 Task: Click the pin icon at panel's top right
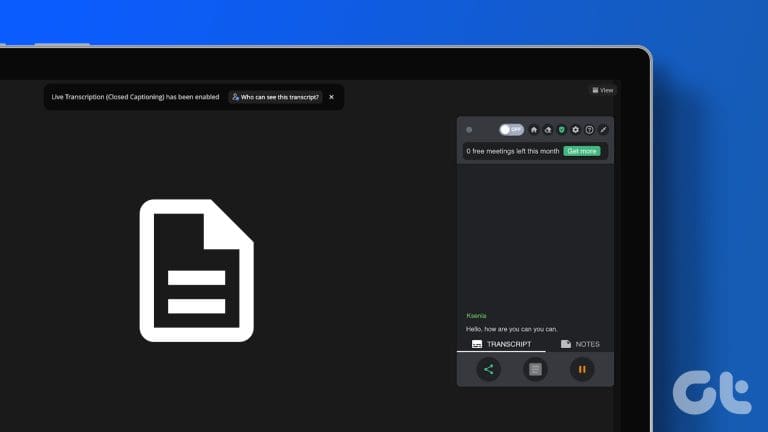point(603,130)
